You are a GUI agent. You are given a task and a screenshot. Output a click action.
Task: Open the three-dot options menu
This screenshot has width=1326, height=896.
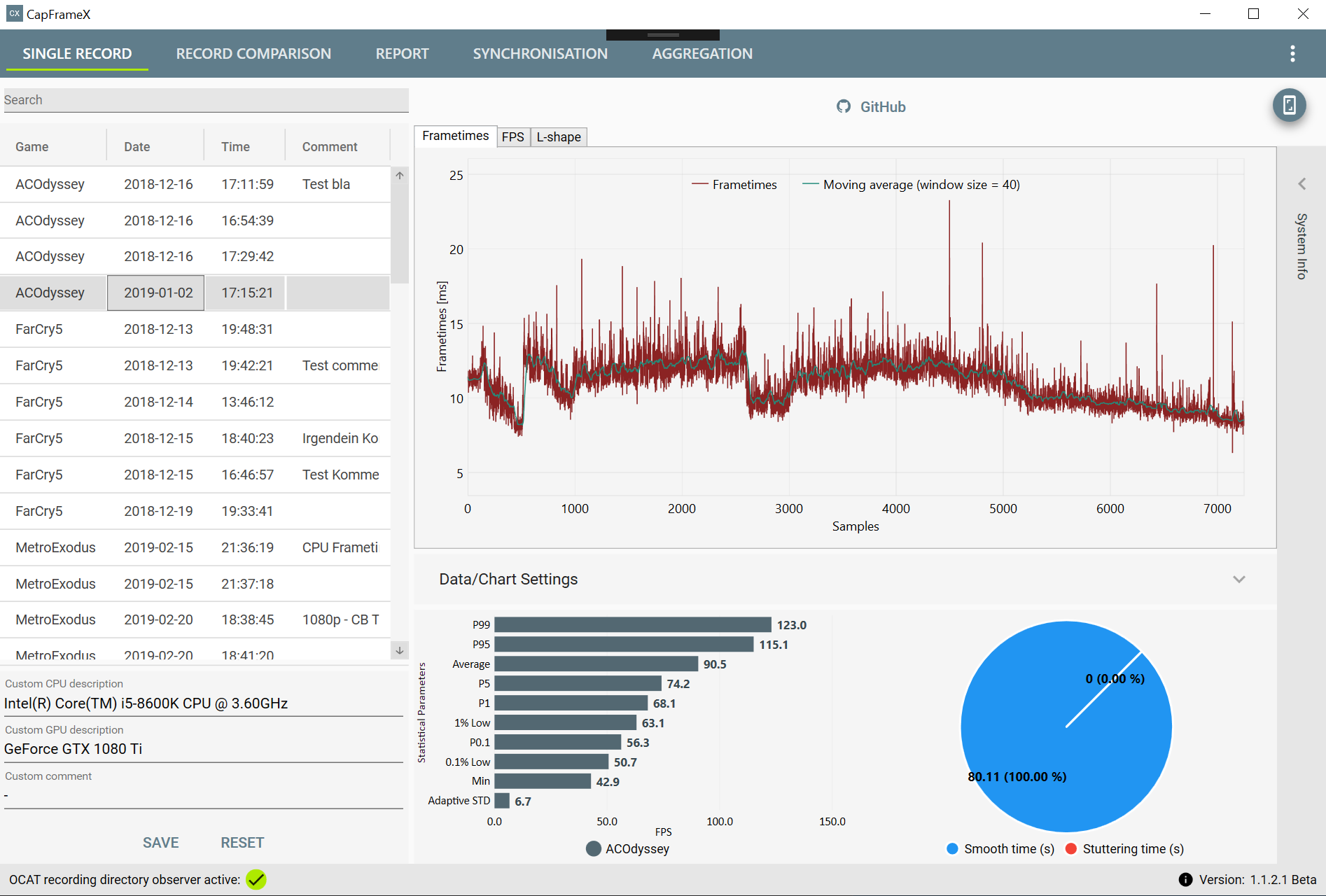click(x=1292, y=54)
